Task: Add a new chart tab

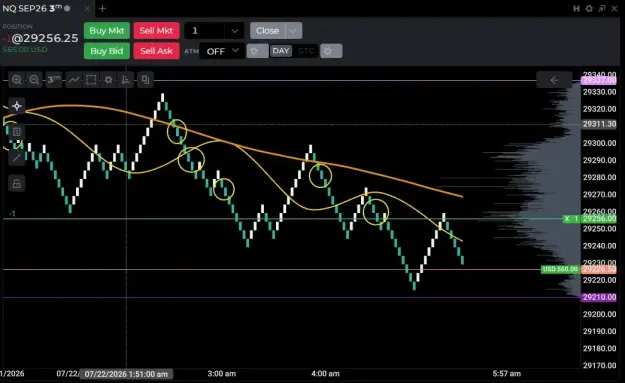Action: tap(102, 8)
